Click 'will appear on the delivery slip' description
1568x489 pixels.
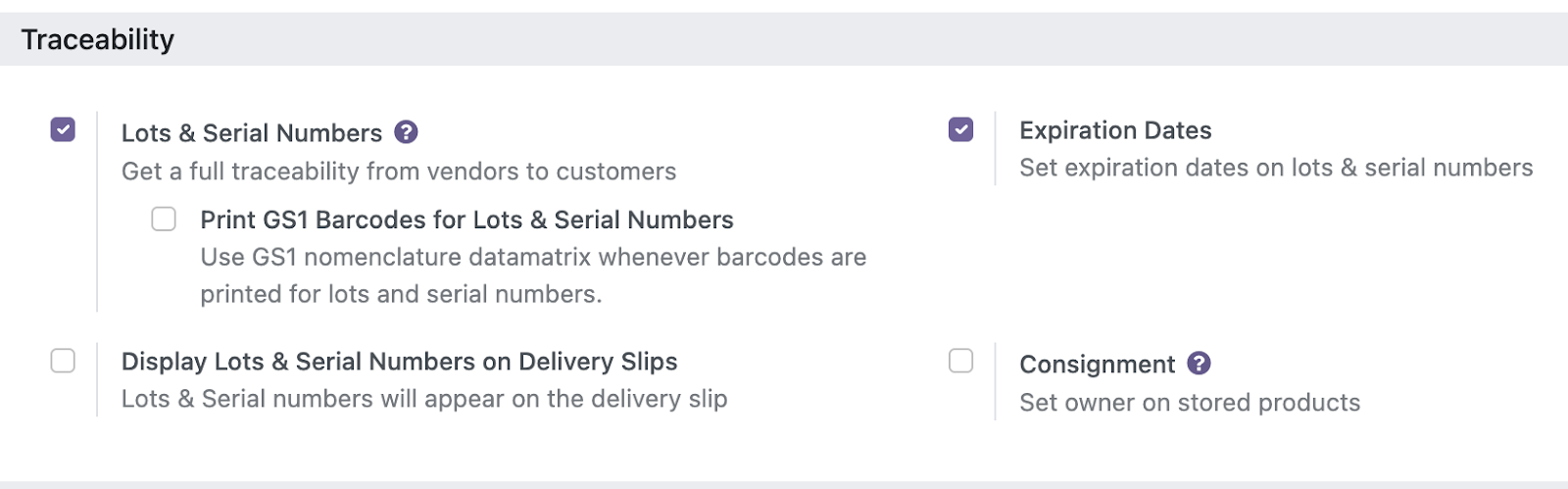(x=424, y=399)
